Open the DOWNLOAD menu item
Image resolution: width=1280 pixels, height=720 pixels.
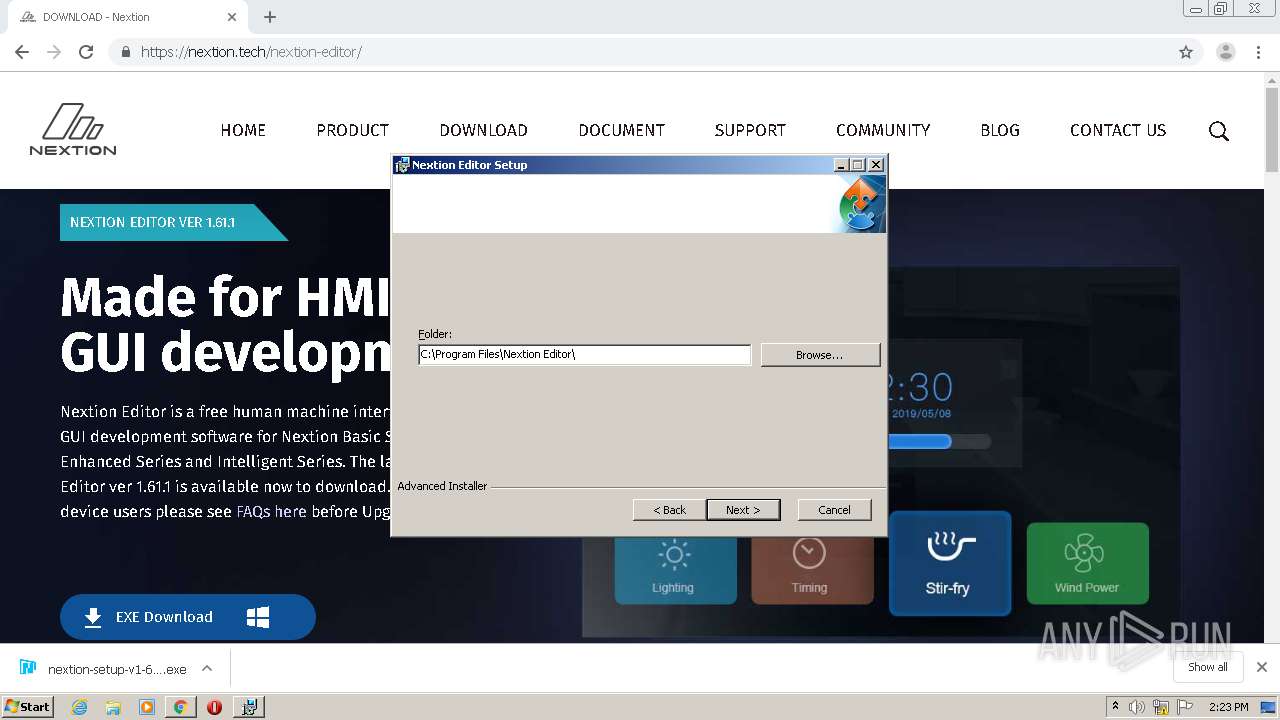483,130
